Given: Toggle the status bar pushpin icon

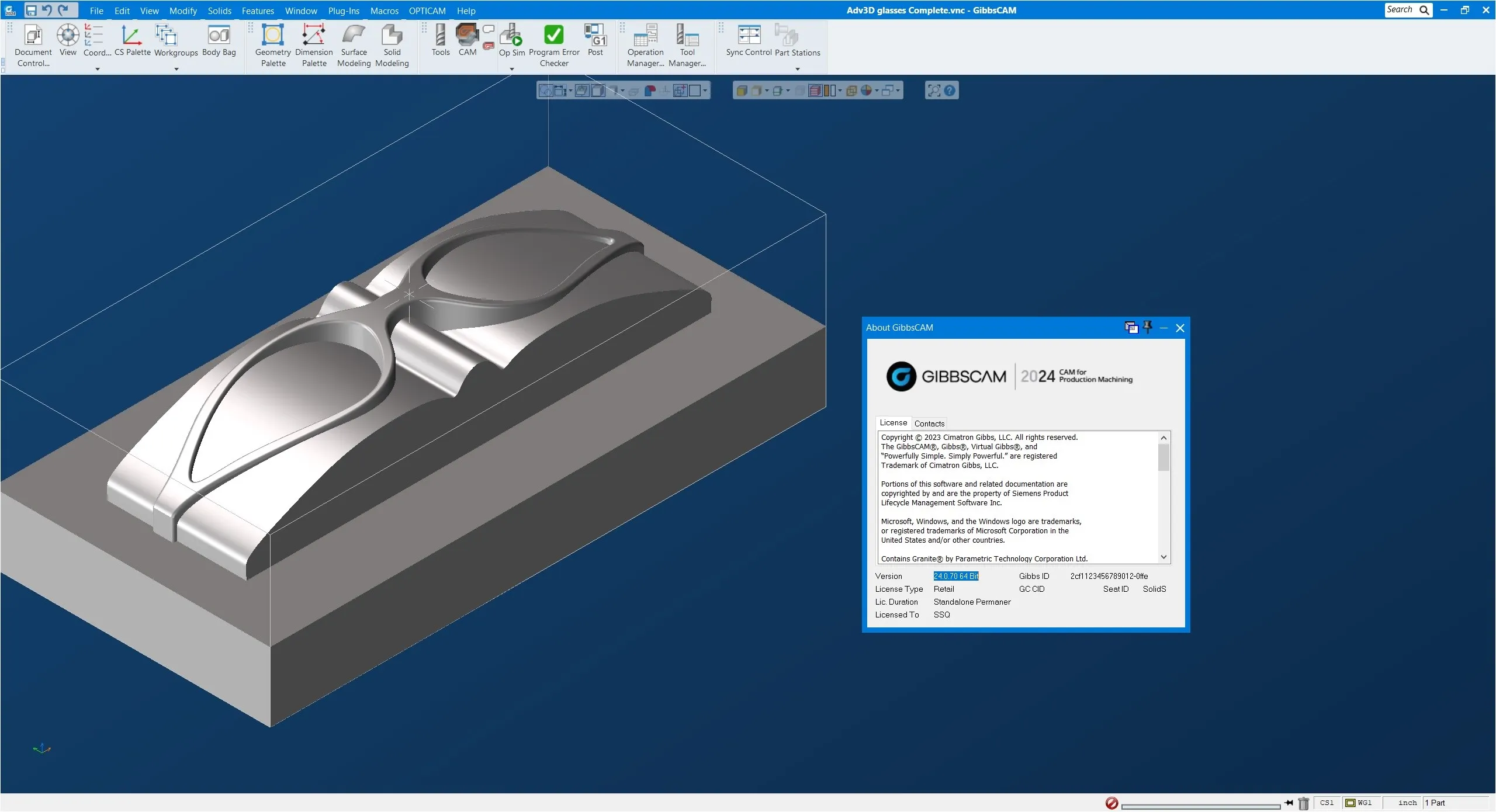Looking at the screenshot, I should click(1289, 803).
